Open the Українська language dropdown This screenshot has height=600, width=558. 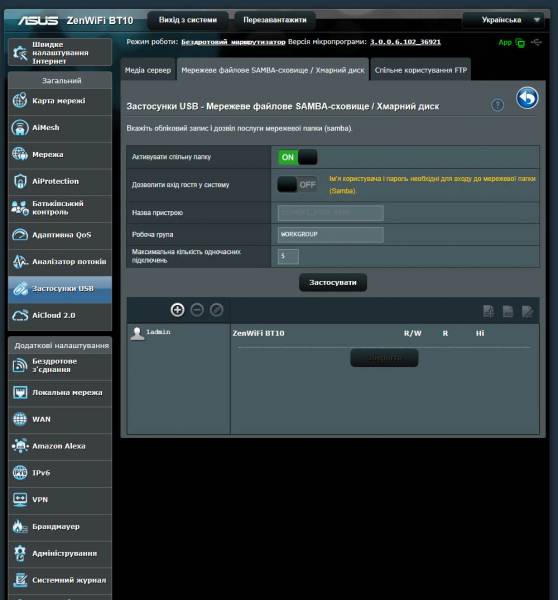tap(503, 20)
